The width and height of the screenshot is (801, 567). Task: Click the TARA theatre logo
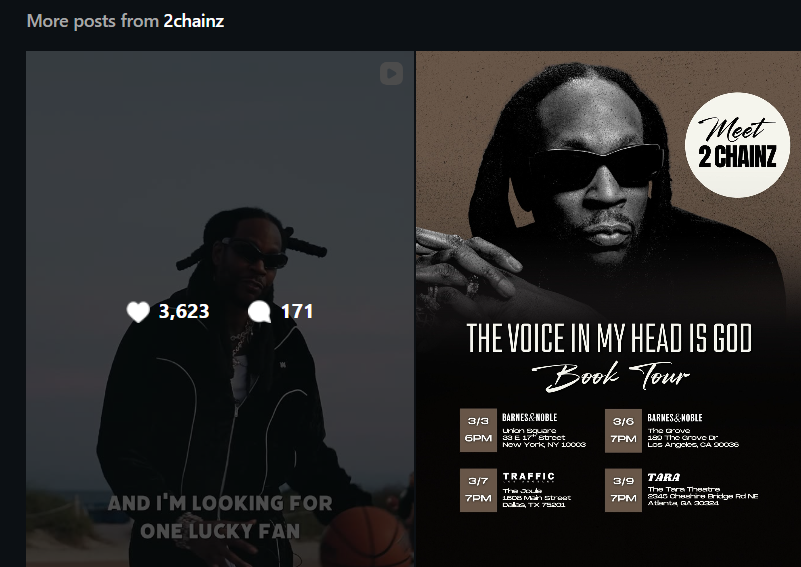tap(664, 477)
